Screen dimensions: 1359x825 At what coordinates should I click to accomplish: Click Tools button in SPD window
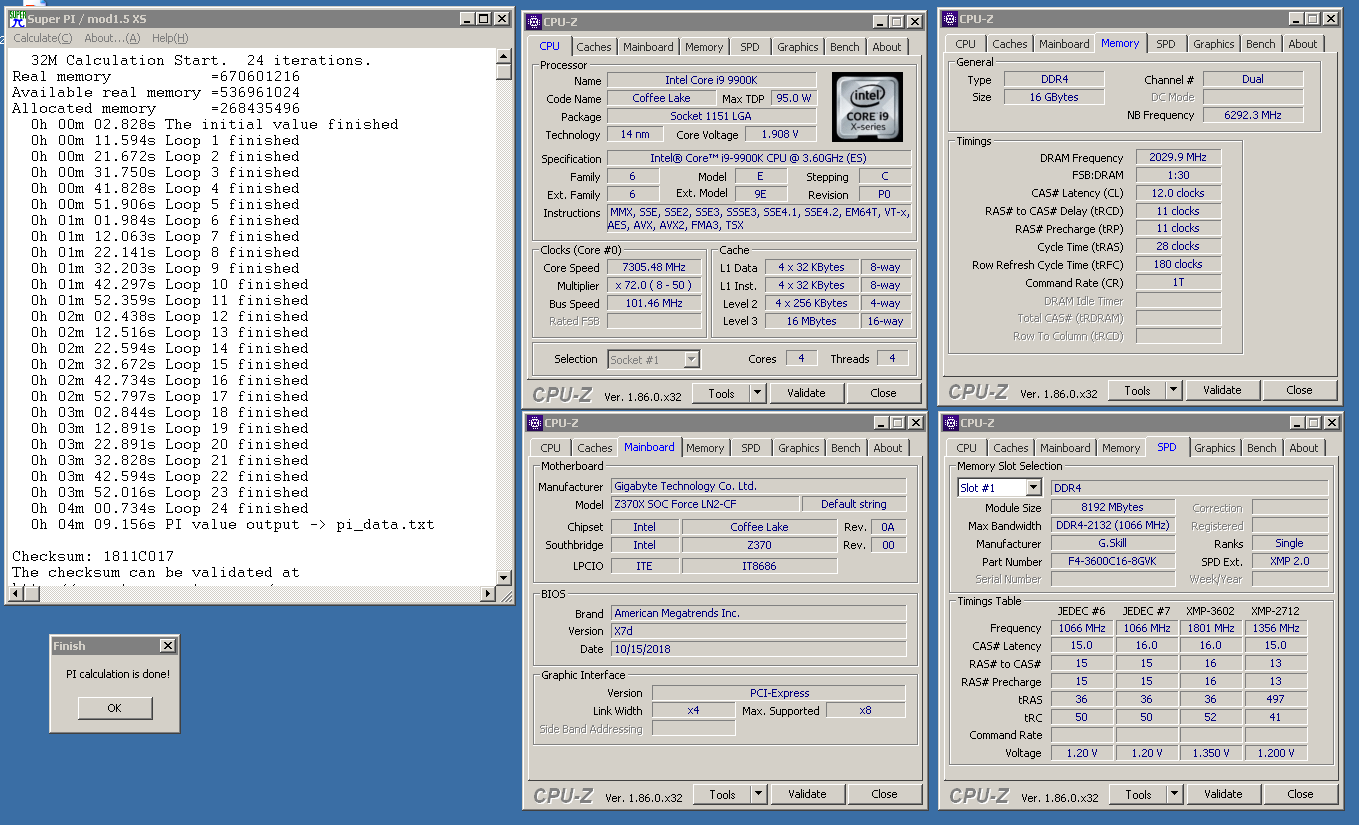point(1138,794)
